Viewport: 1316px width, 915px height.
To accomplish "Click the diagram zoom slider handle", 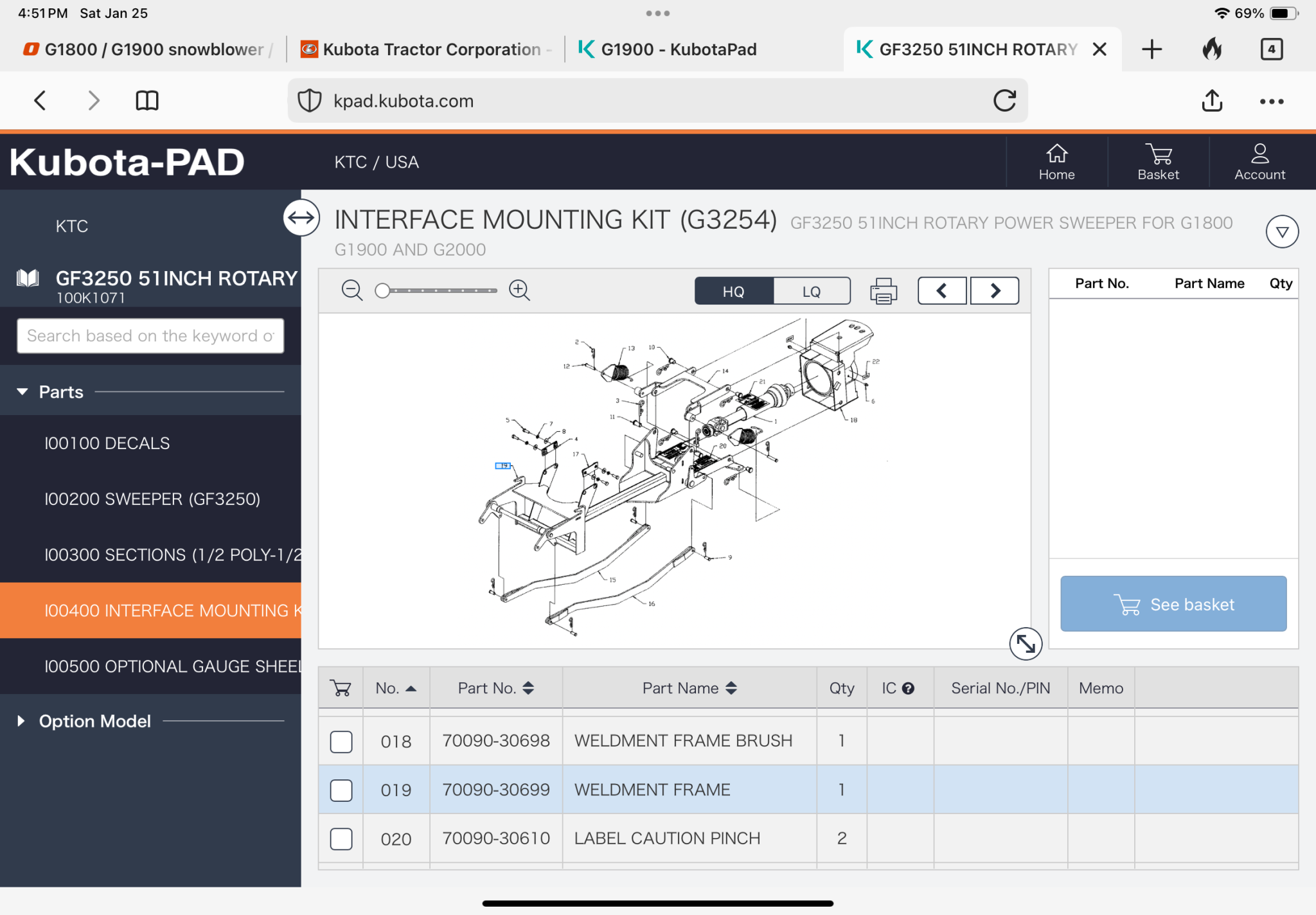I will click(x=382, y=291).
